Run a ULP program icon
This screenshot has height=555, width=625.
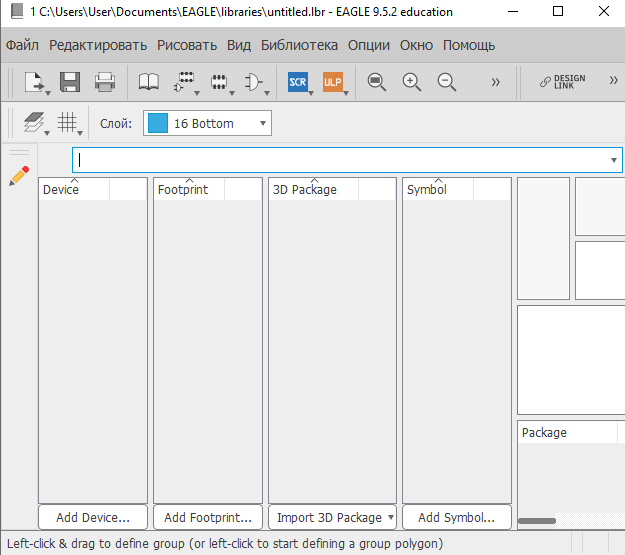click(332, 82)
